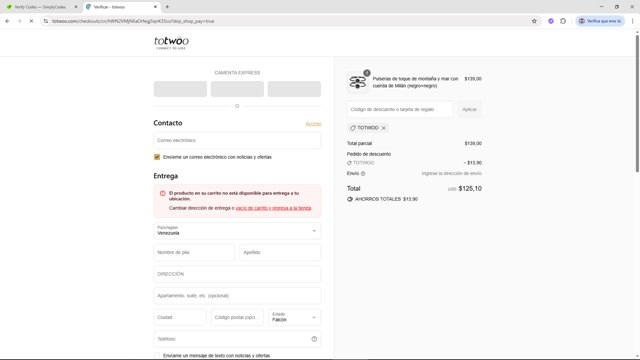Open the site information icon in the address bar

46,21
